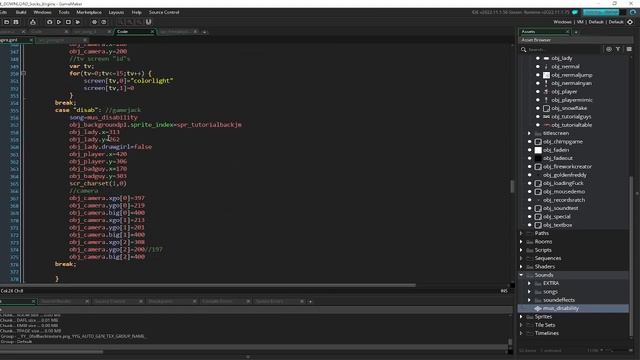Screen dimensions: 640x360
Task: Click the obj_fadeout black square icon
Action: [538, 158]
